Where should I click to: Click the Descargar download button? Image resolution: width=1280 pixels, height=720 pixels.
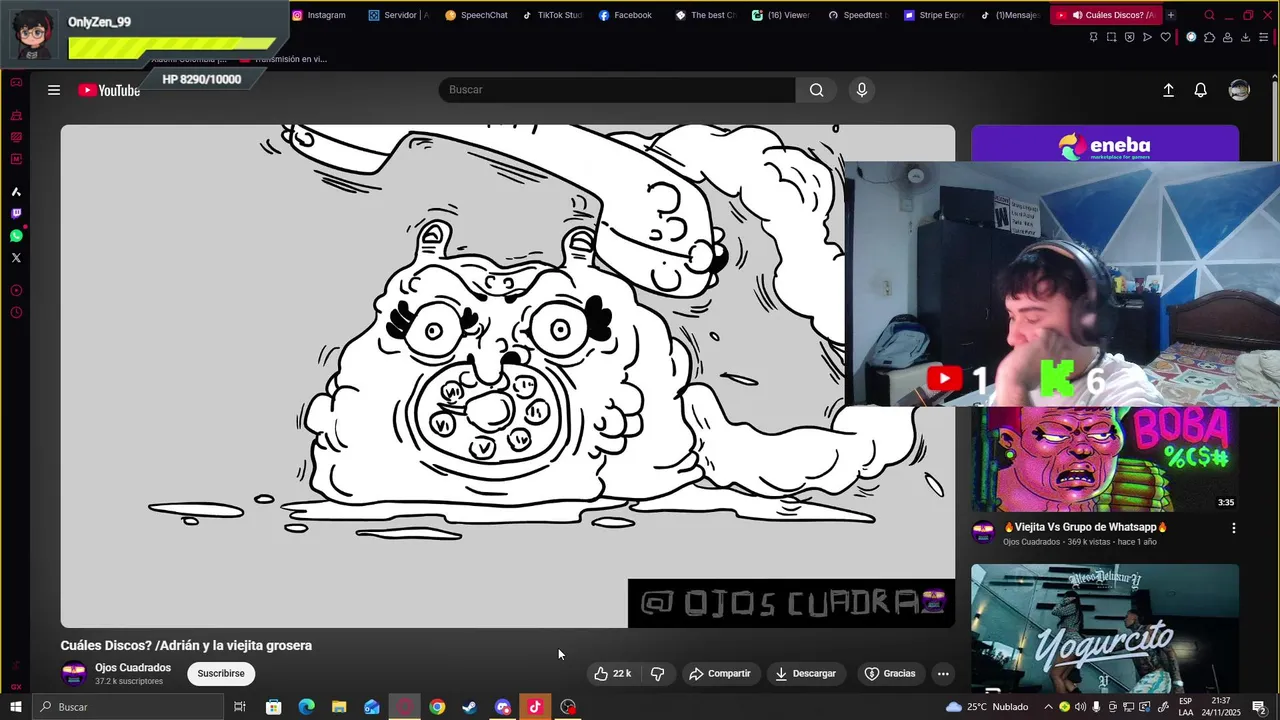tap(805, 673)
